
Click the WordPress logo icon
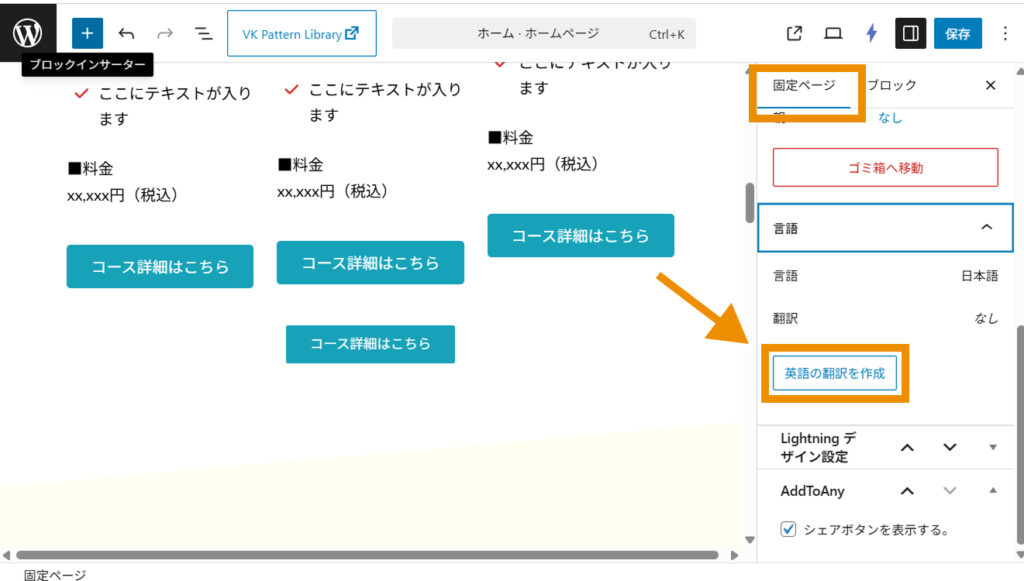tap(28, 33)
